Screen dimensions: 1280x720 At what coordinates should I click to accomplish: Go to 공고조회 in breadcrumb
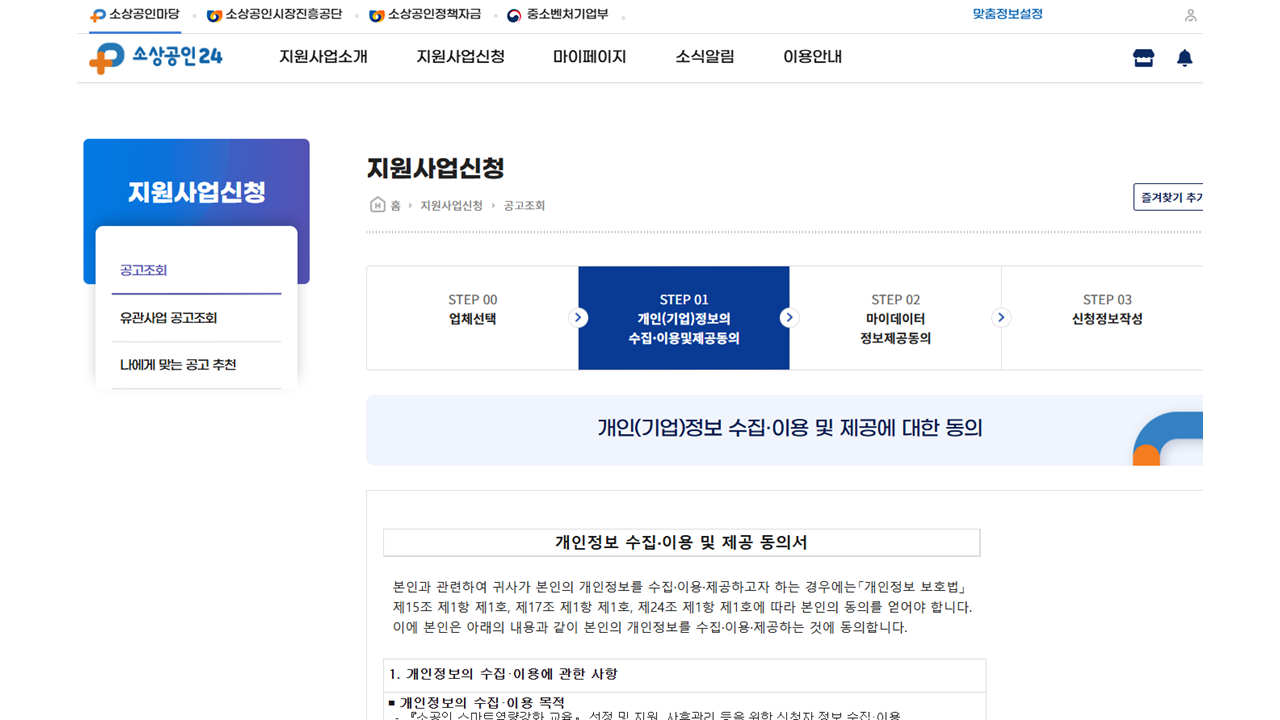point(524,205)
